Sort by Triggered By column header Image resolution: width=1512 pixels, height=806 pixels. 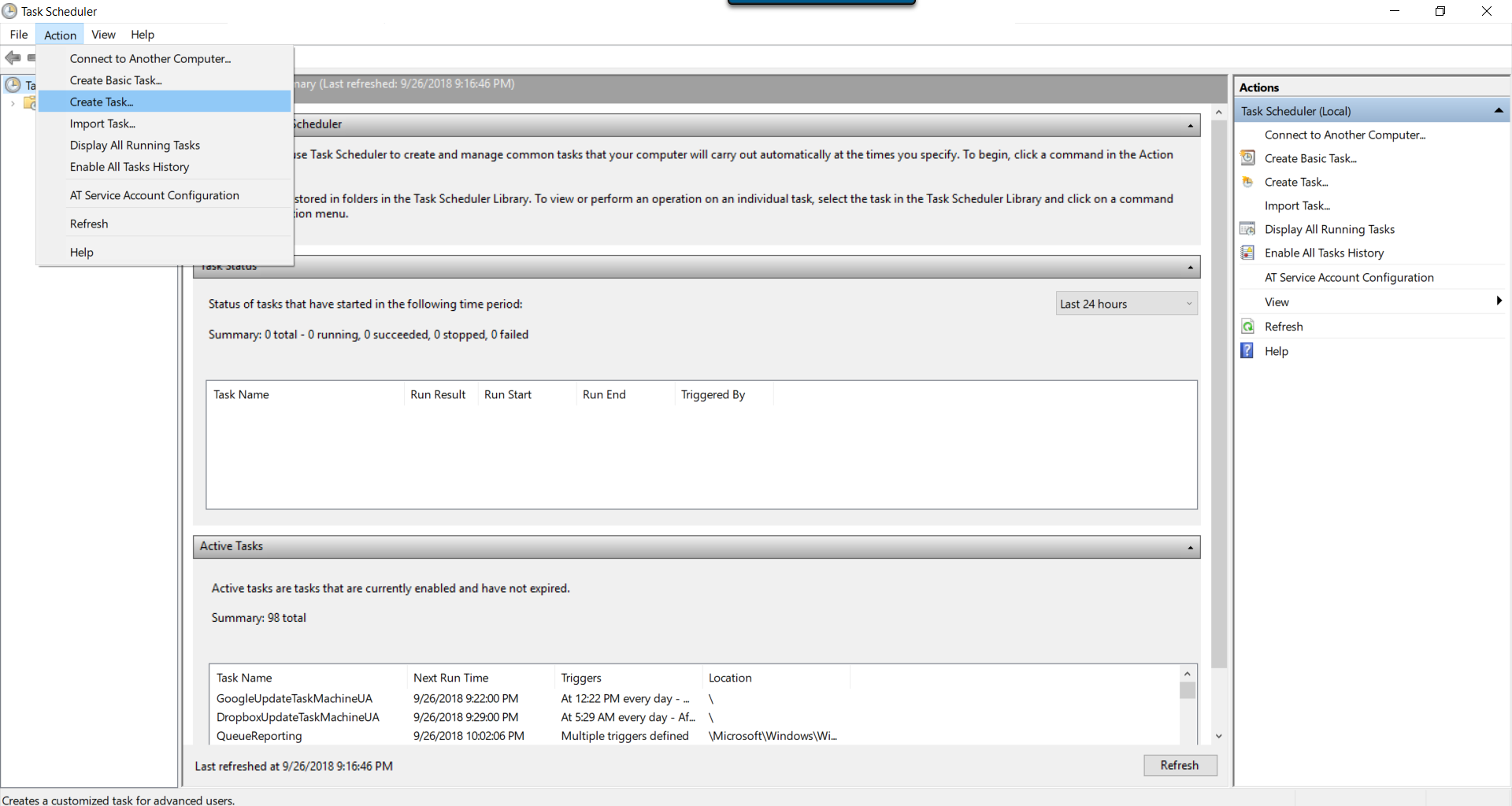click(724, 394)
